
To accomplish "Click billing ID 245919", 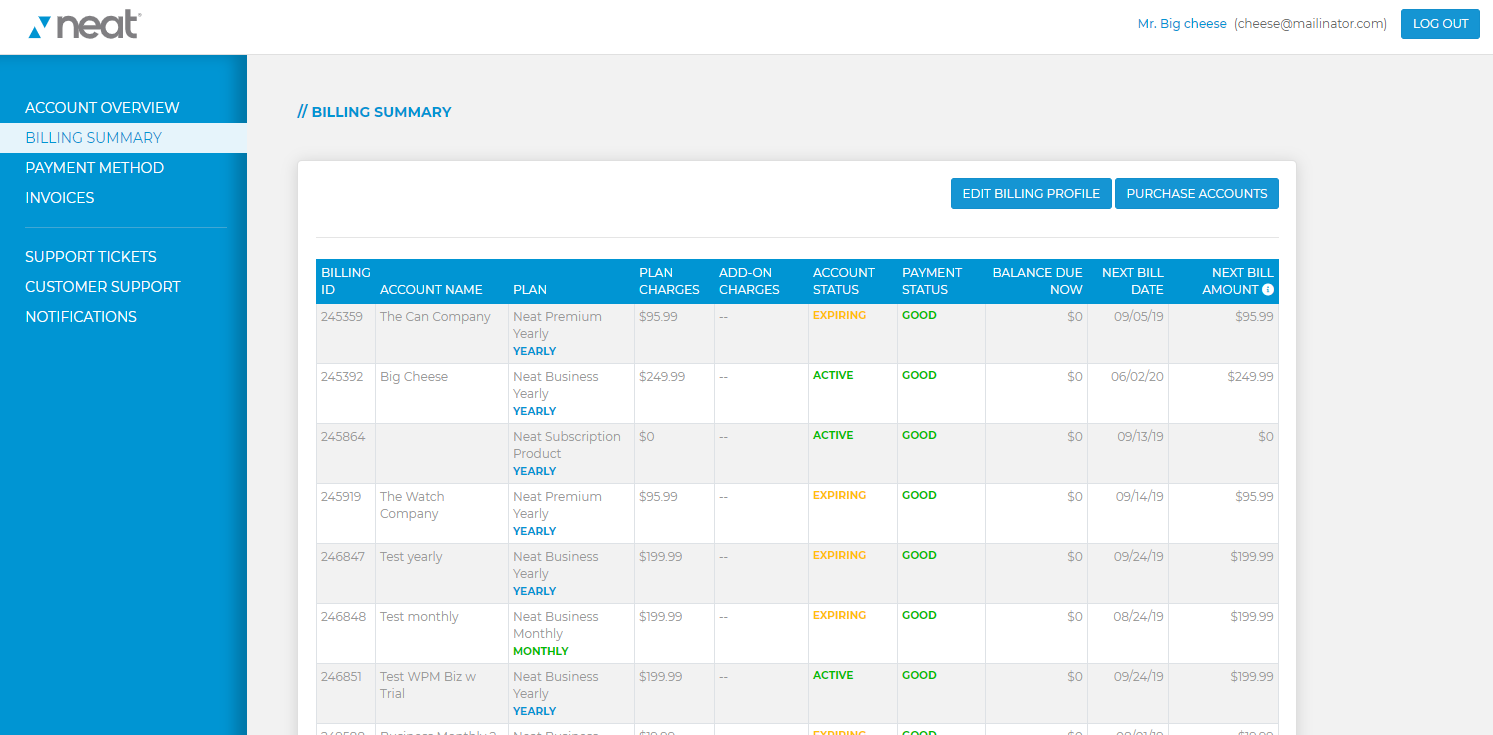I will (341, 497).
